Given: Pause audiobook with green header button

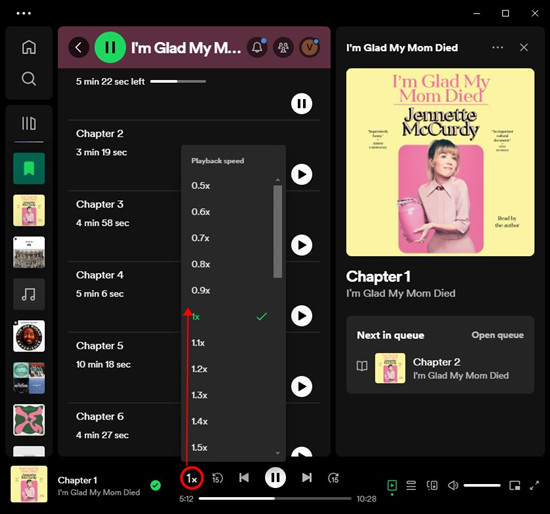Looking at the screenshot, I should point(110,47).
